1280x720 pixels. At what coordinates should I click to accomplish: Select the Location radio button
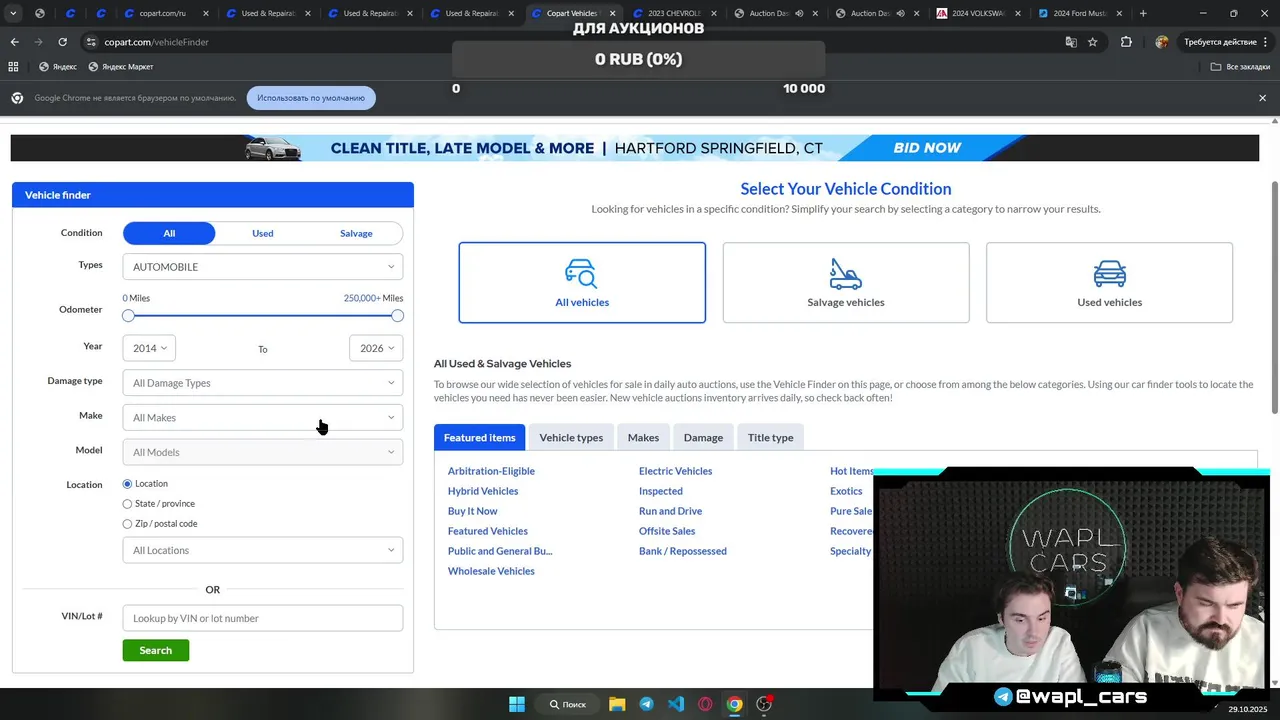coord(127,484)
